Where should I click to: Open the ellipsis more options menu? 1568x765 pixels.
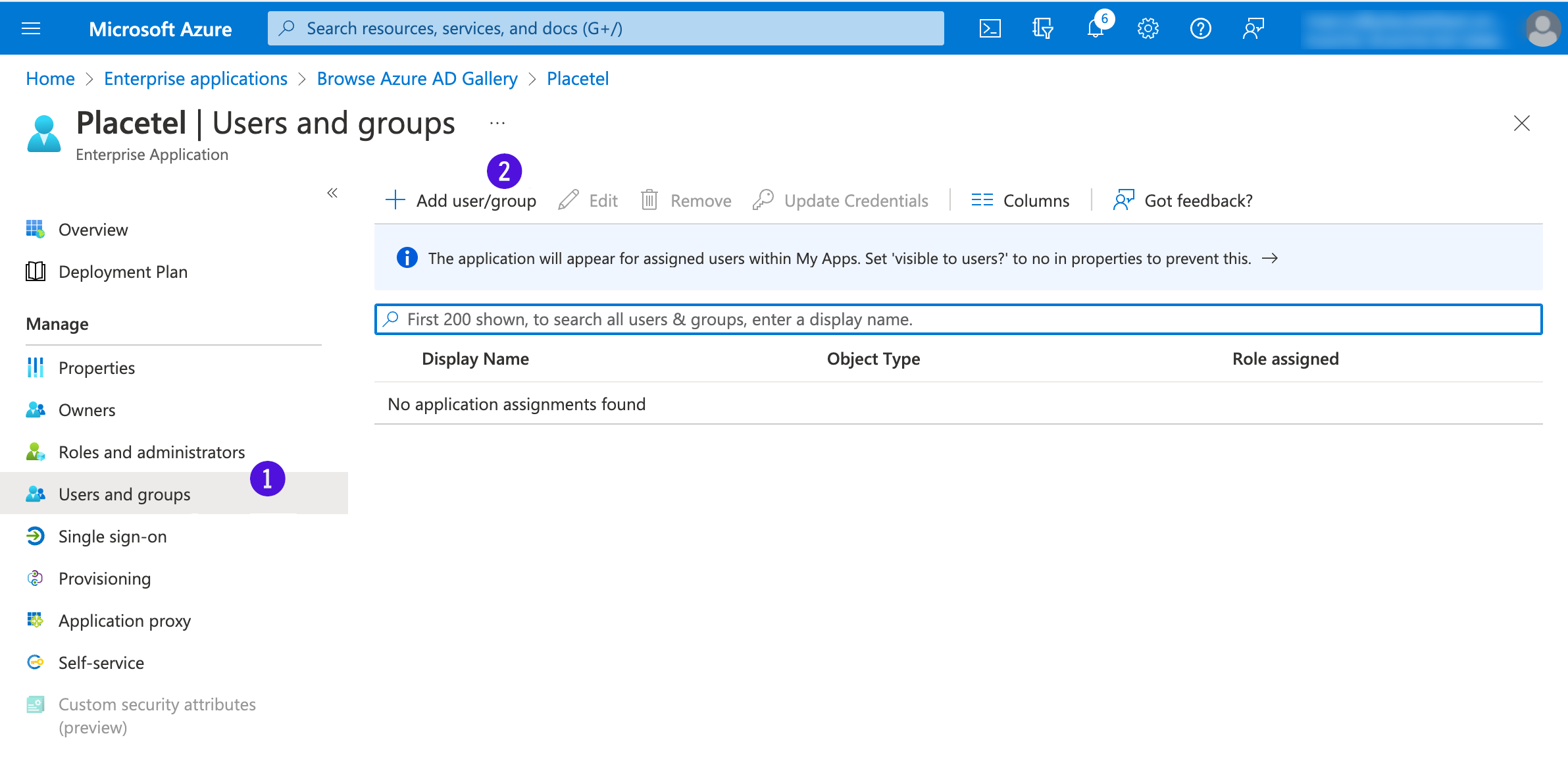point(497,123)
